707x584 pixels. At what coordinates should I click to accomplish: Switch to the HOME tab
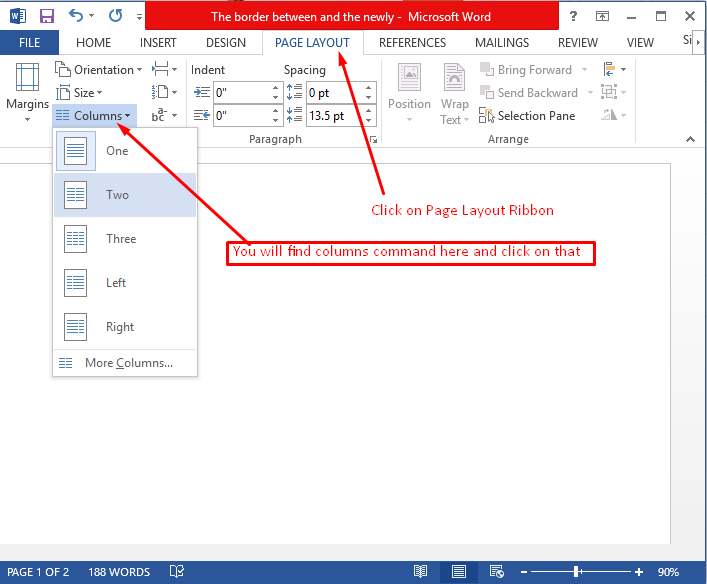(x=93, y=42)
